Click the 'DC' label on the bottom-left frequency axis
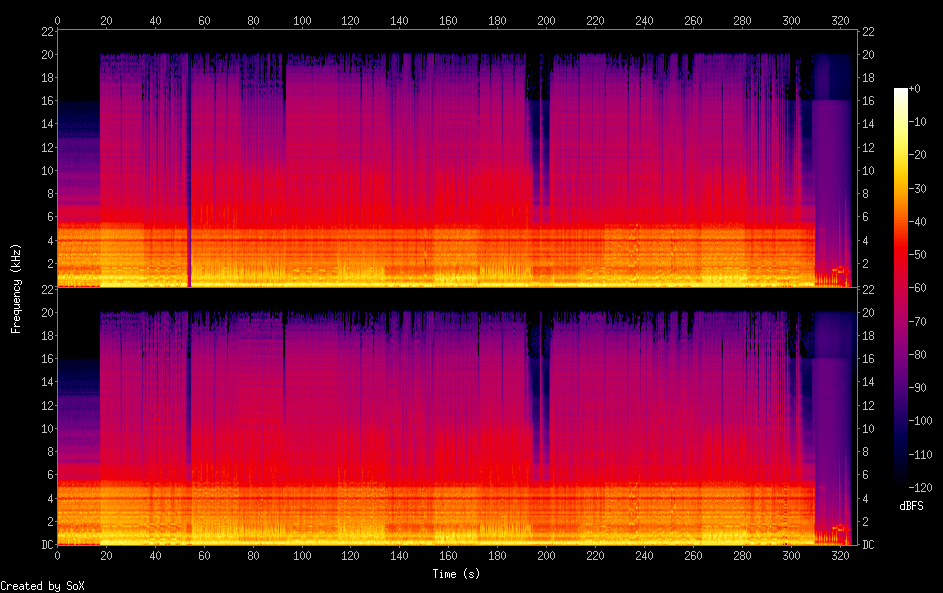Screen dimensions: 943x593 (45, 545)
